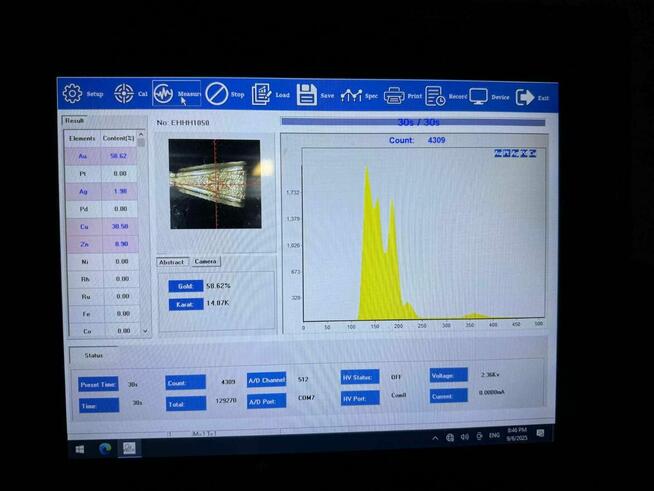The height and width of the screenshot is (491, 654).
Task: Stop the measurement with Stop icon
Action: pyautogui.click(x=217, y=94)
